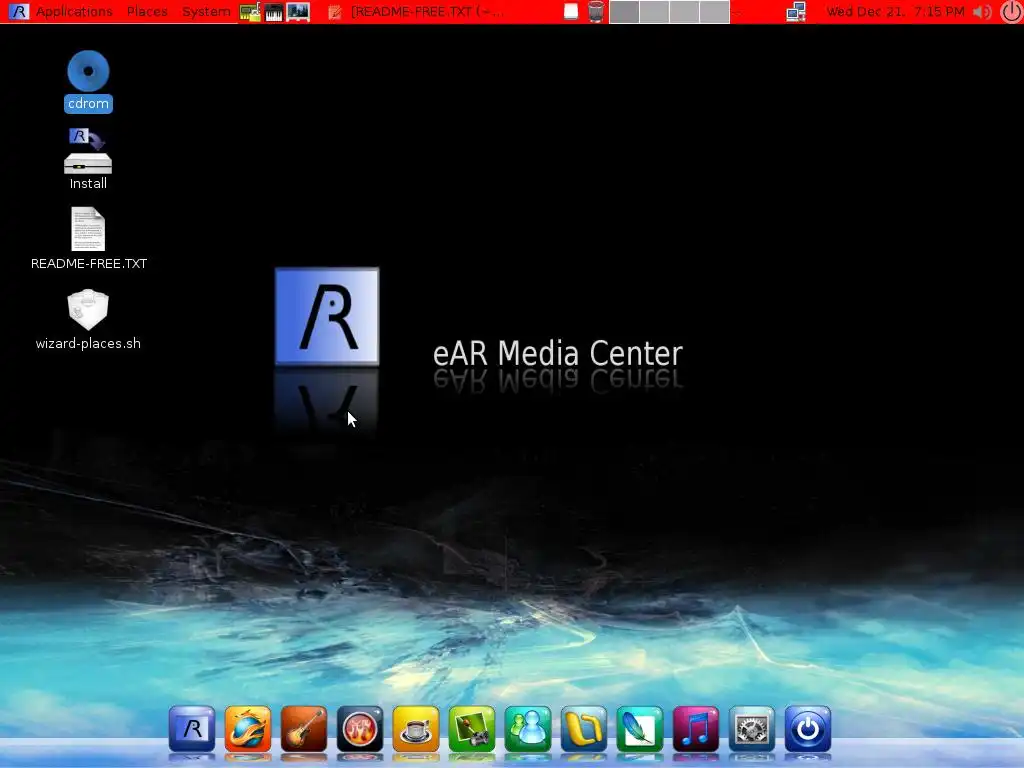1024x768 pixels.
Task: Launch the disc burner flame dock icon
Action: (x=360, y=728)
